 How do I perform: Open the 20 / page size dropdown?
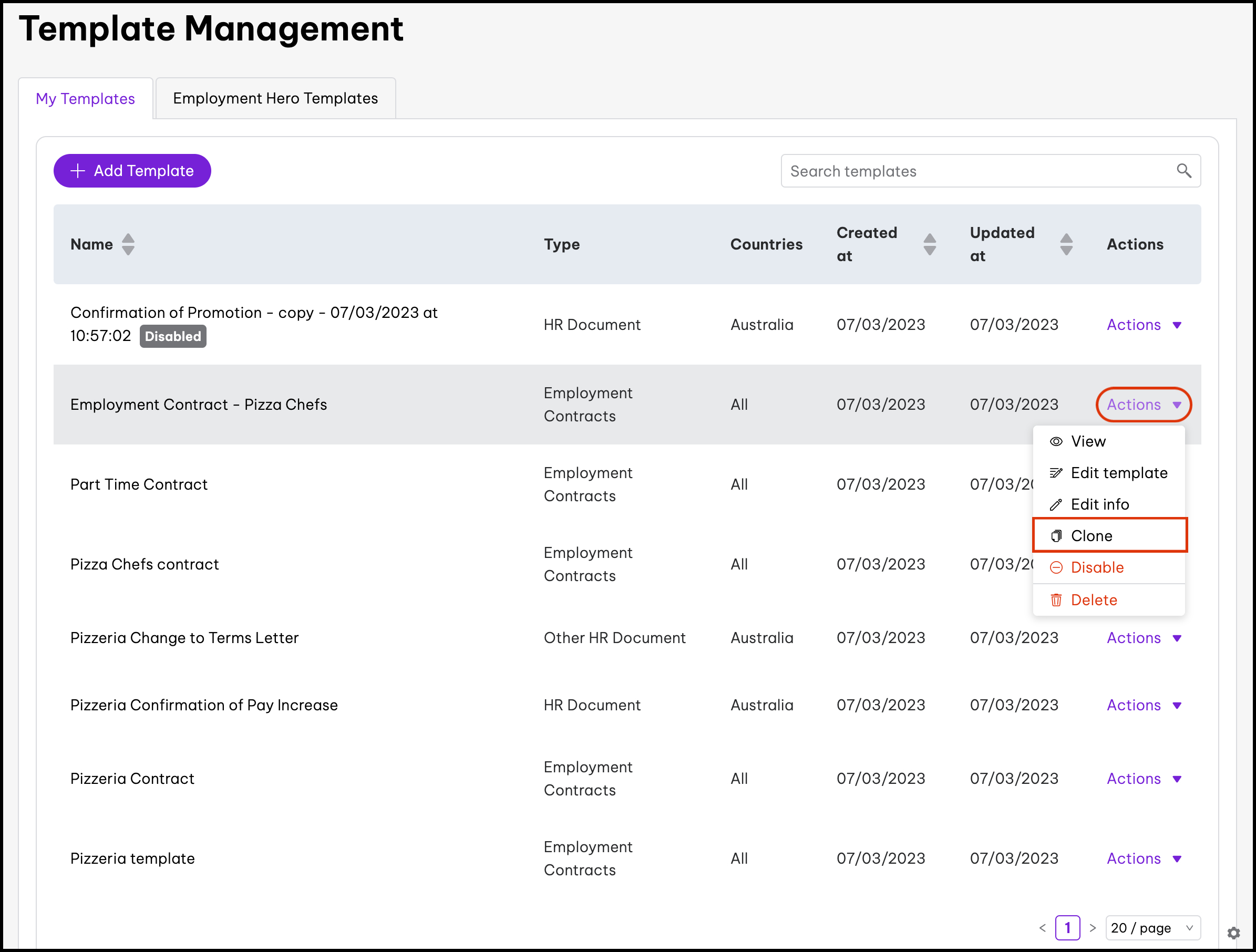pyautogui.click(x=1152, y=928)
